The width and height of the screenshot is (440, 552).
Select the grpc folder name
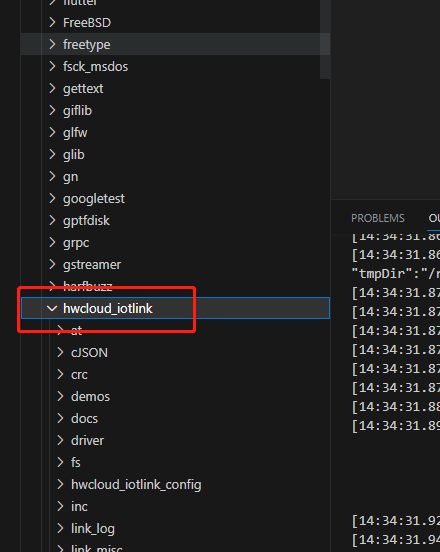tap(76, 243)
